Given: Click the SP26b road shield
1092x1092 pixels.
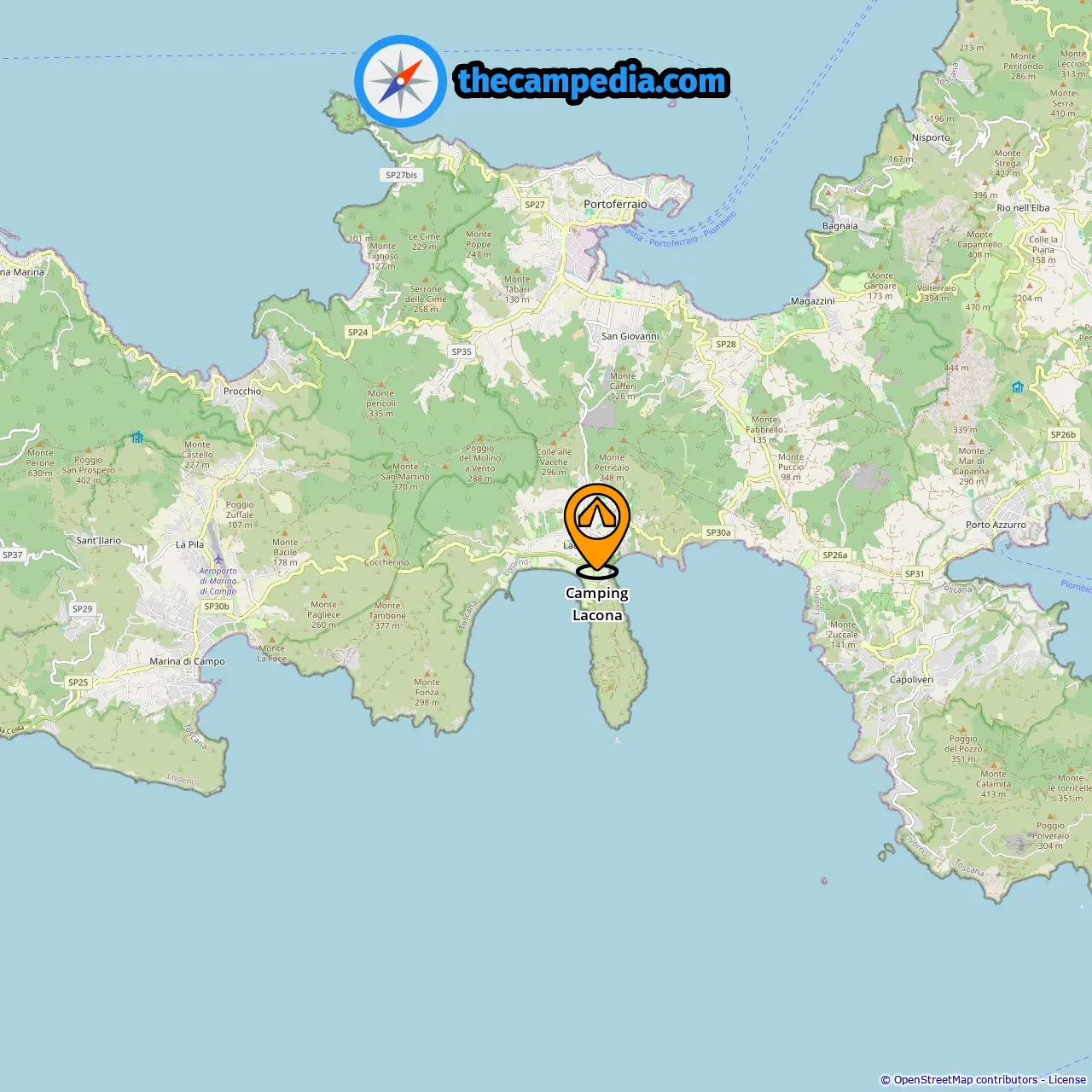Looking at the screenshot, I should (x=1063, y=435).
